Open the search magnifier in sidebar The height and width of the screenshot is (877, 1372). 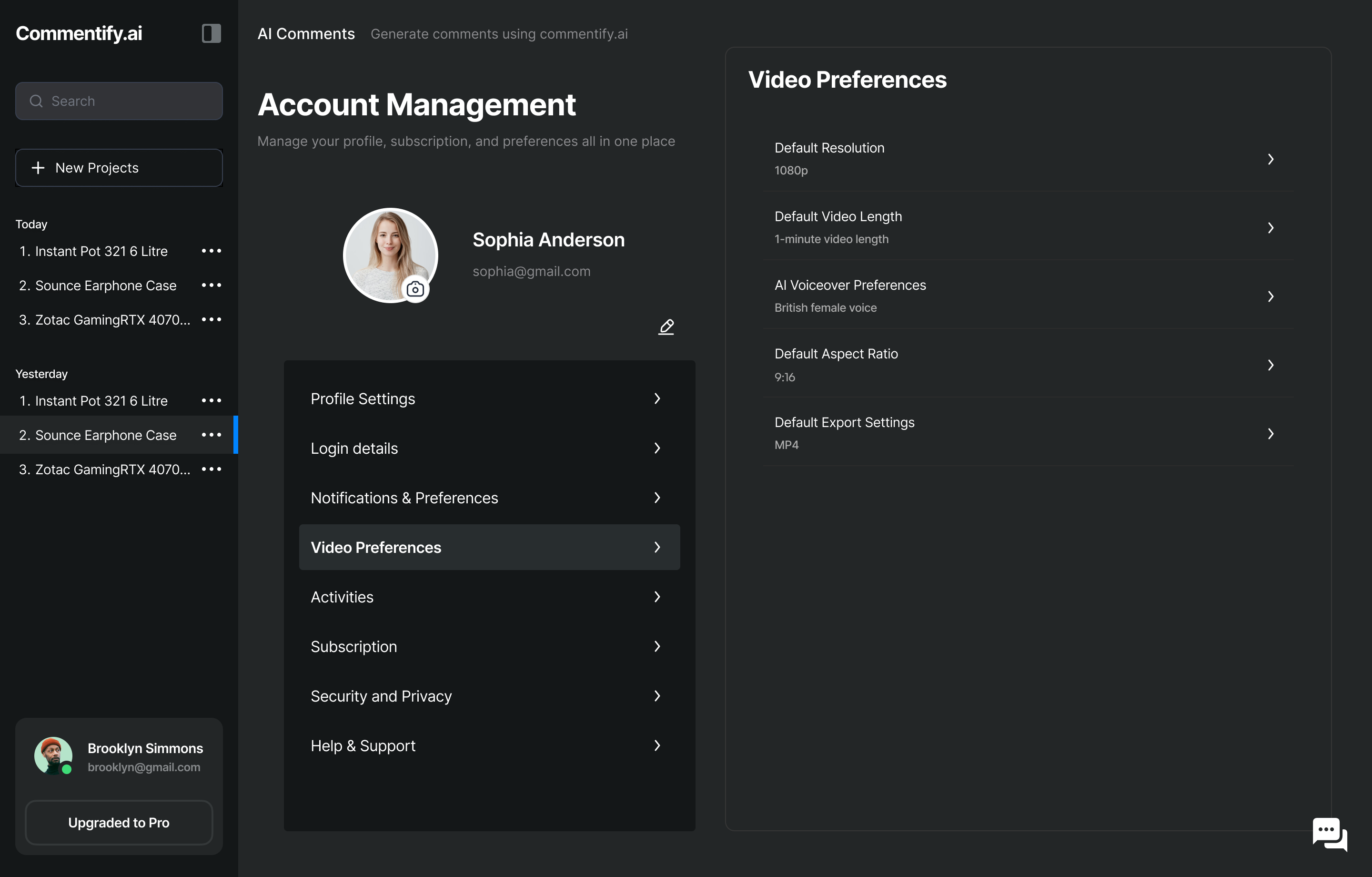tap(36, 101)
